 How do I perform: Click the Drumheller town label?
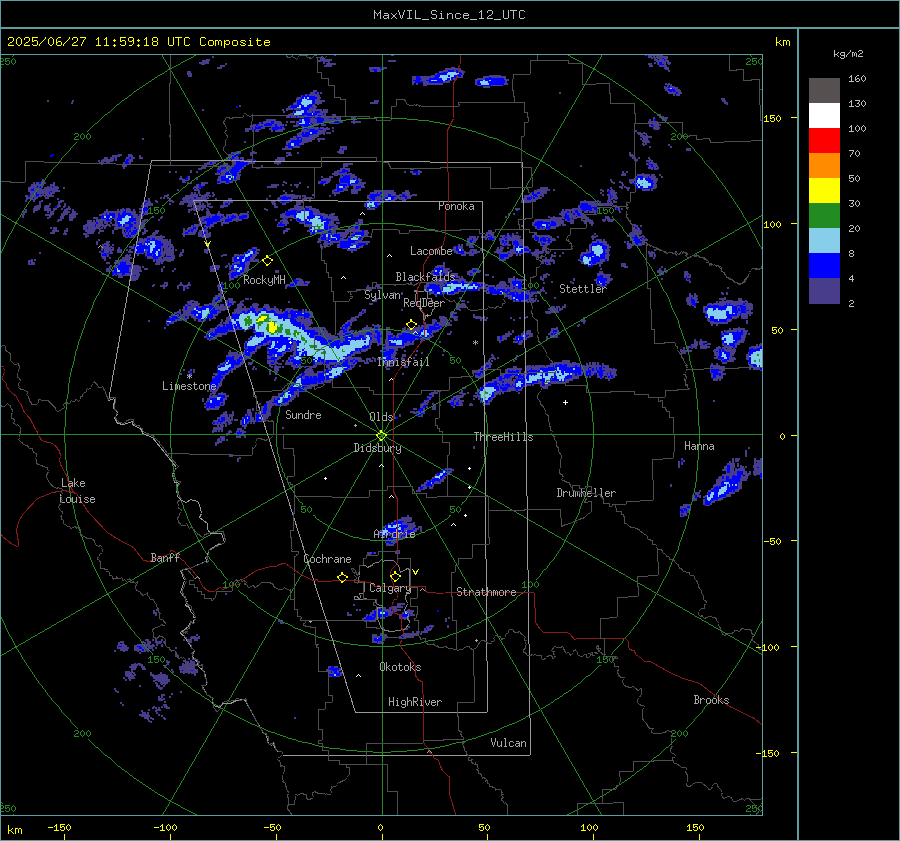click(x=586, y=493)
